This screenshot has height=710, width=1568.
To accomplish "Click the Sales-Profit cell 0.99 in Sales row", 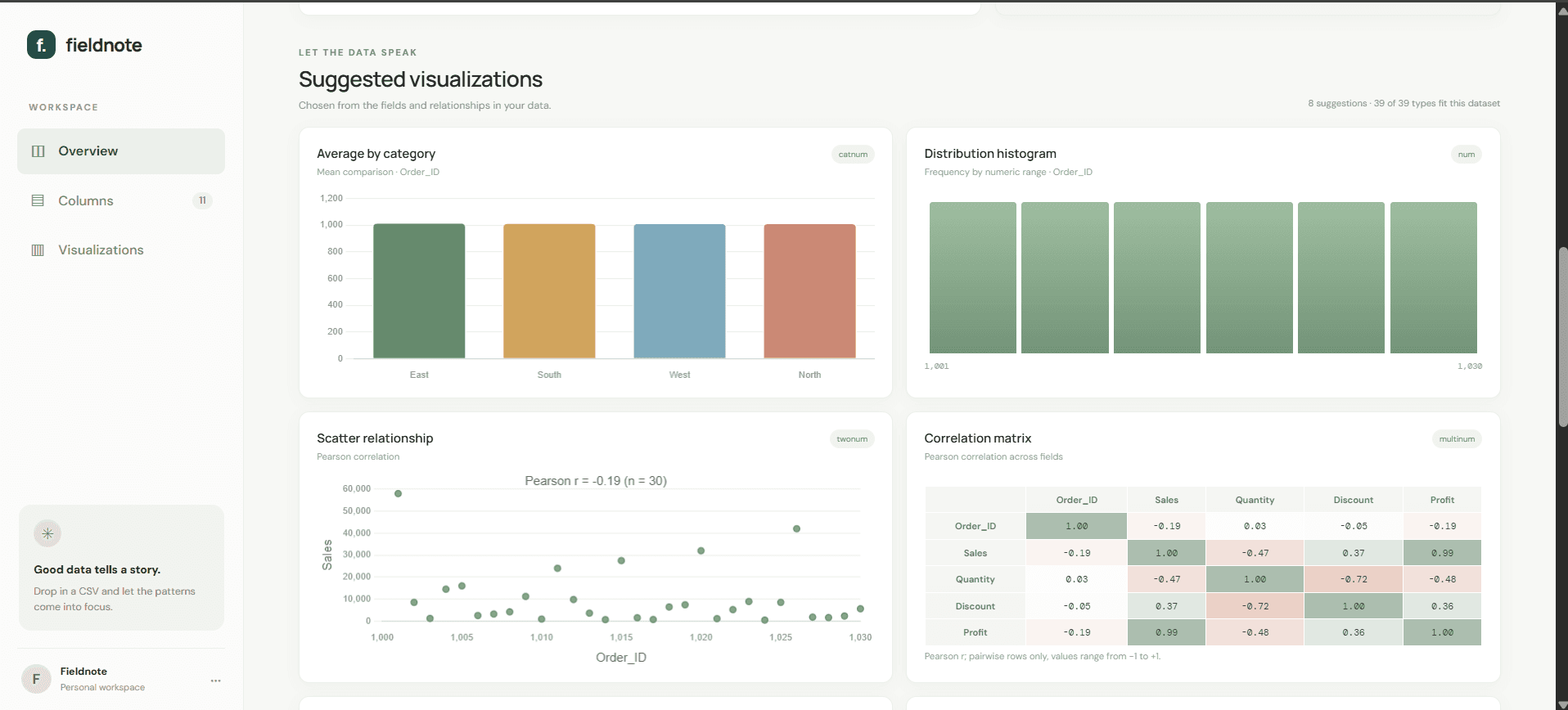I will pos(1442,553).
